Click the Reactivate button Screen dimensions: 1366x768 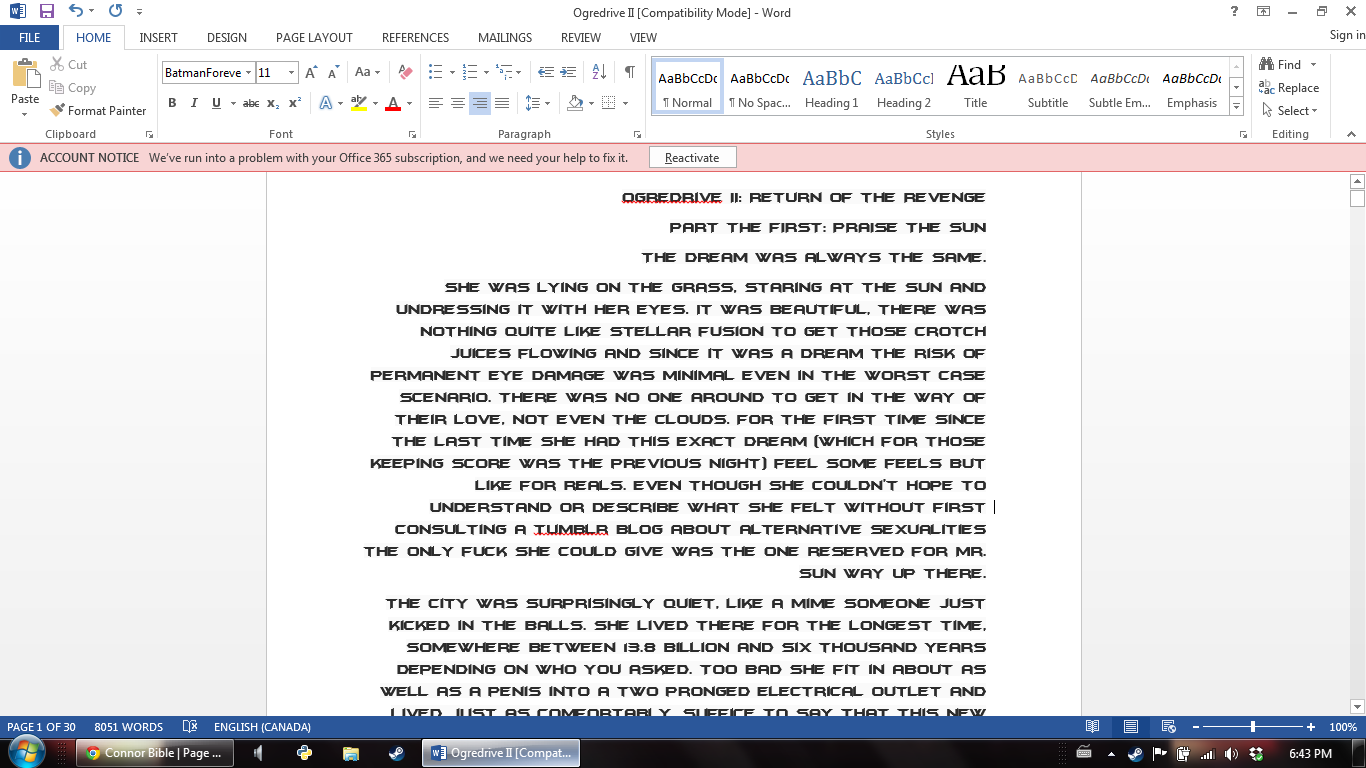[x=692, y=158]
